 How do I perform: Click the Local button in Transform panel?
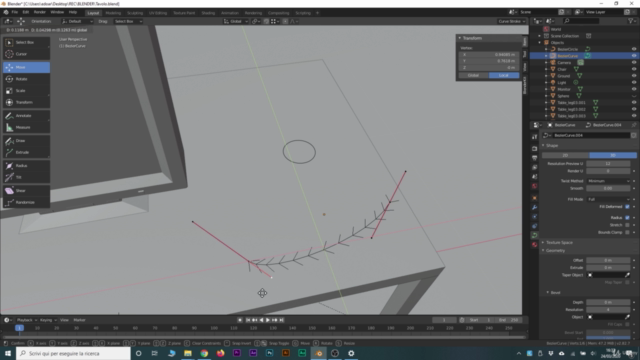click(x=504, y=76)
